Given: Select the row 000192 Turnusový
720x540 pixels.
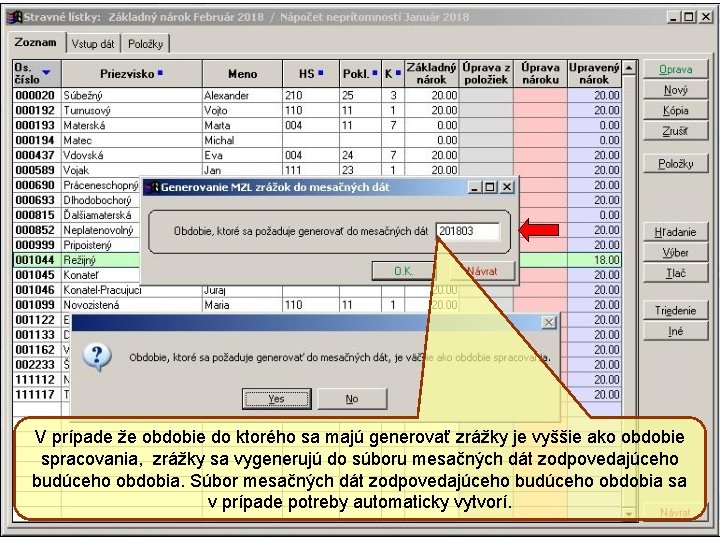Looking at the screenshot, I should (317, 110).
